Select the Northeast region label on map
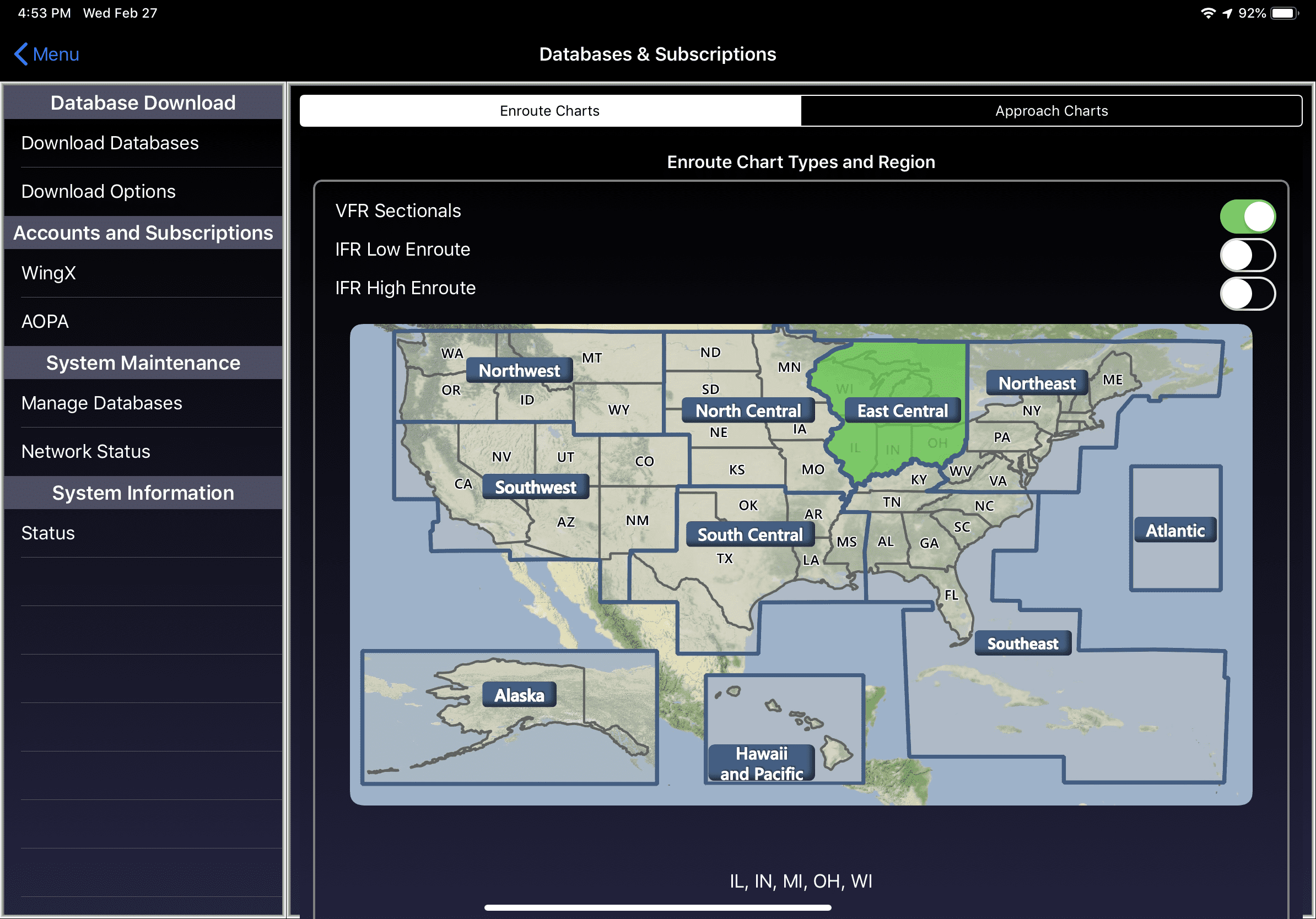 point(1036,383)
